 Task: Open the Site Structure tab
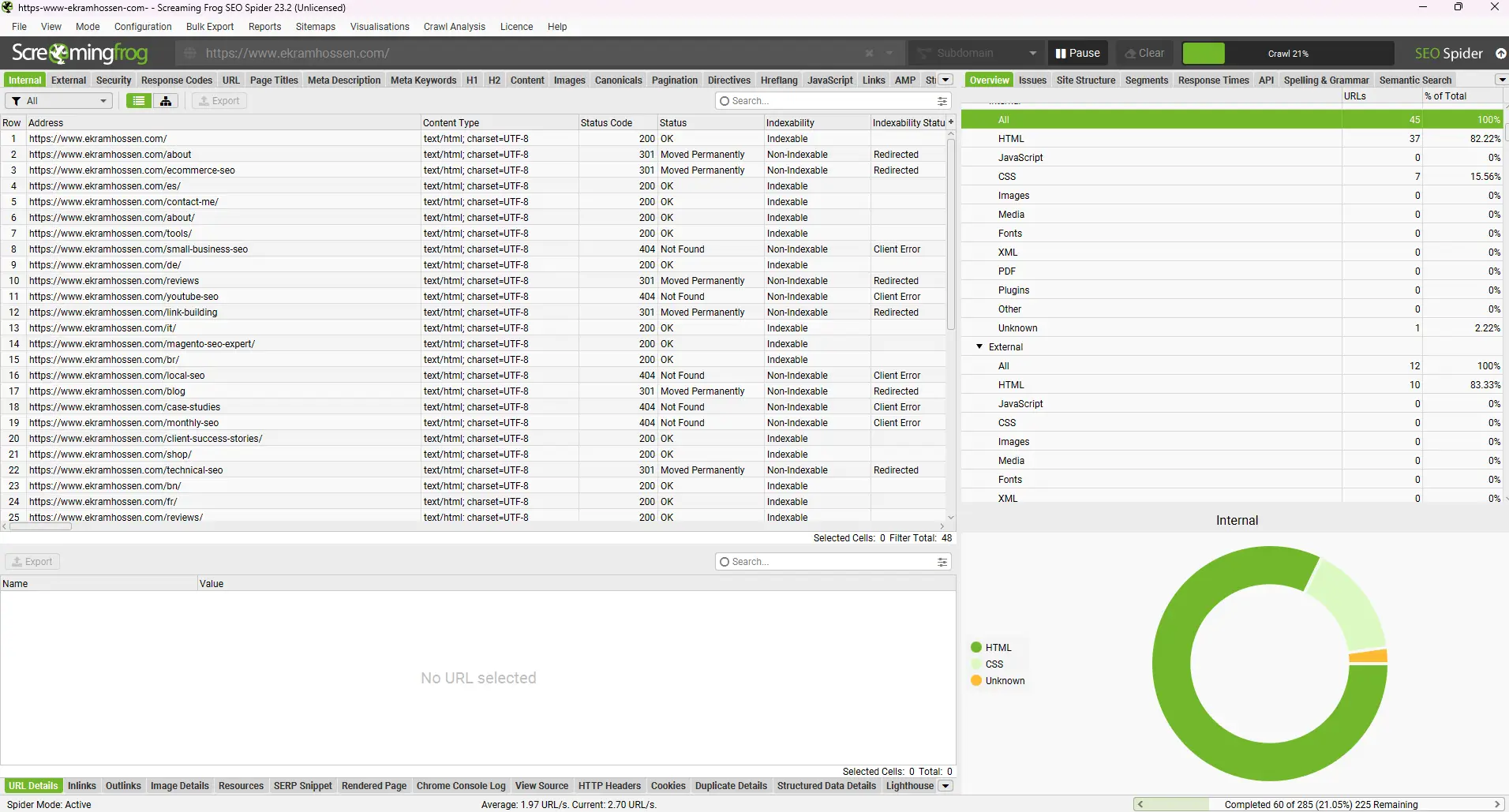1086,80
